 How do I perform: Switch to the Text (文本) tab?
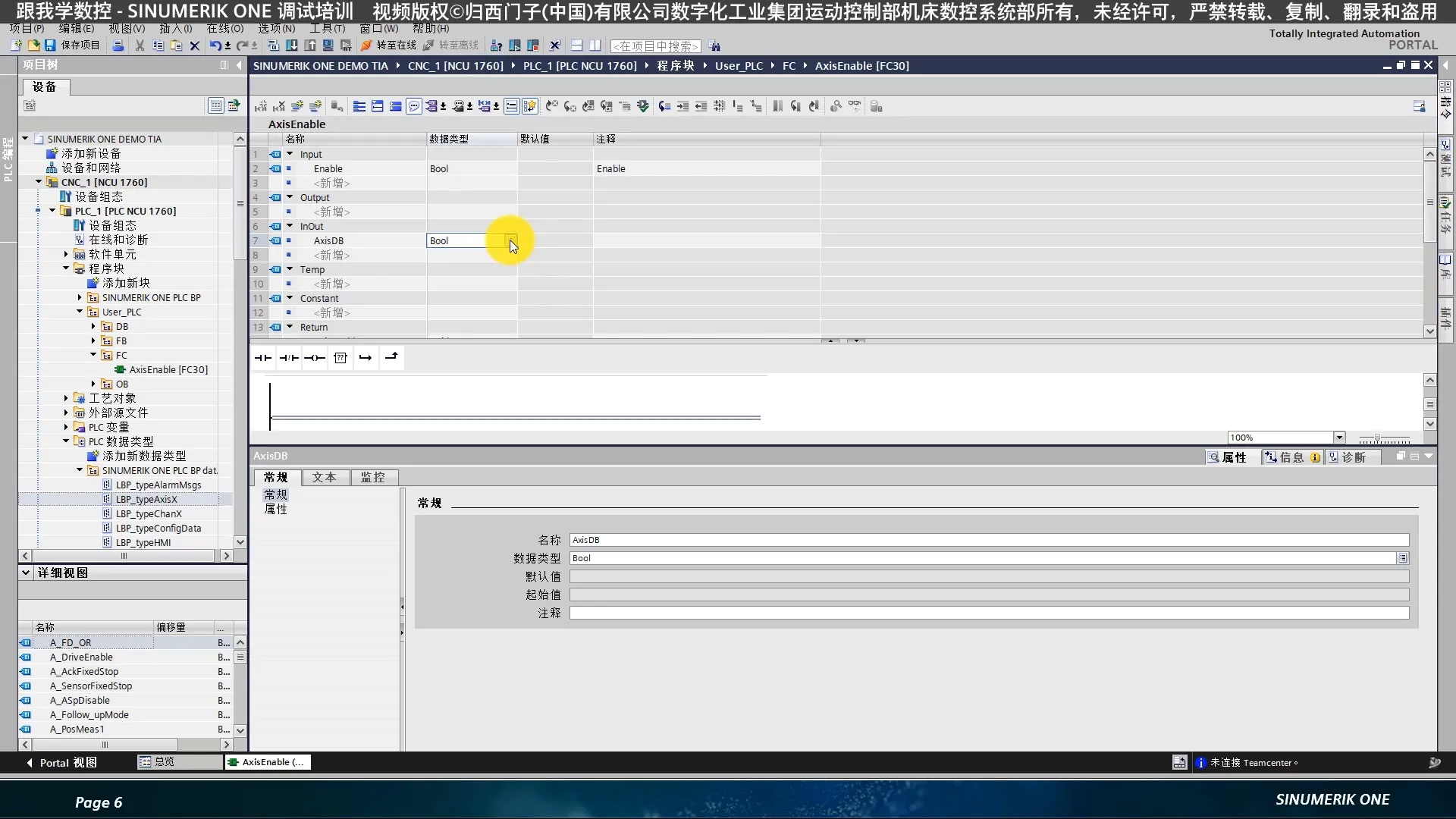click(x=325, y=477)
